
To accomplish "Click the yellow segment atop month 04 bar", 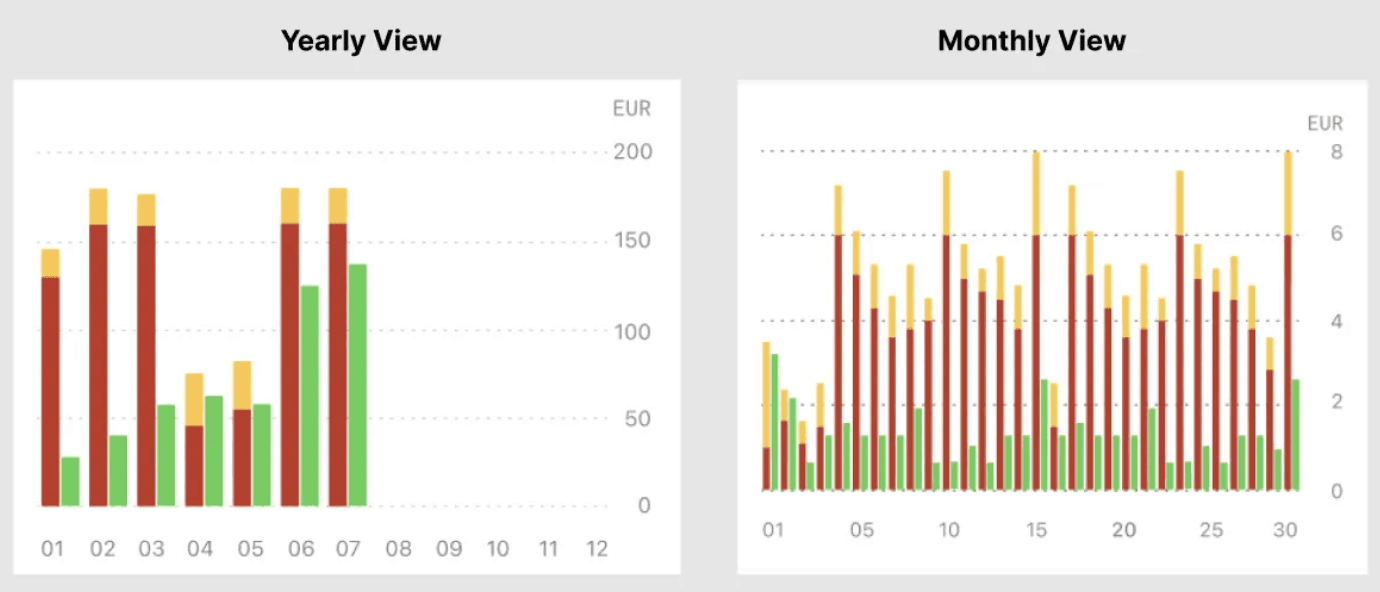I will pyautogui.click(x=194, y=400).
